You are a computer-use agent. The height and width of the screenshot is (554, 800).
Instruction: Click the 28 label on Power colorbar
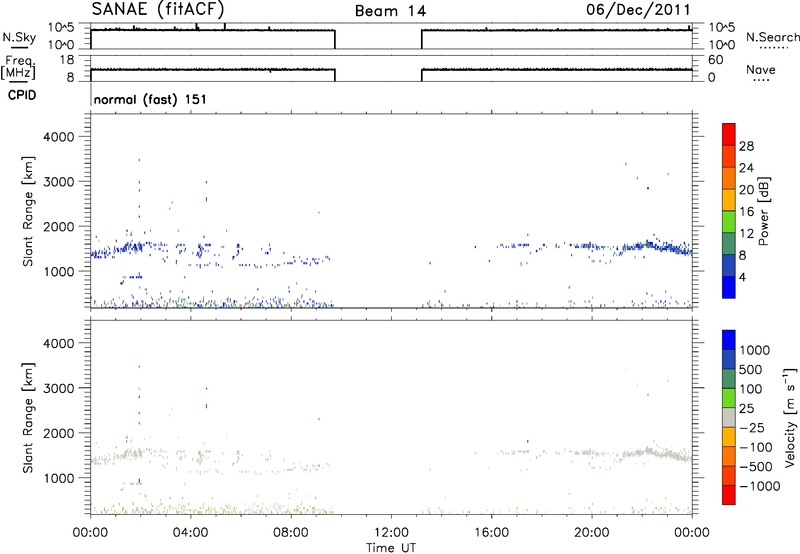[x=747, y=146]
